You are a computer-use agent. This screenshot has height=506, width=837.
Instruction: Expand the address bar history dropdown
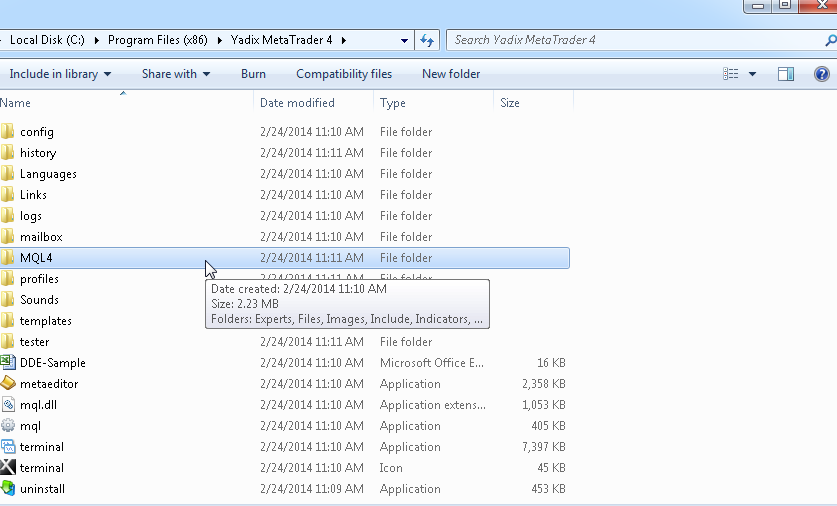(404, 40)
